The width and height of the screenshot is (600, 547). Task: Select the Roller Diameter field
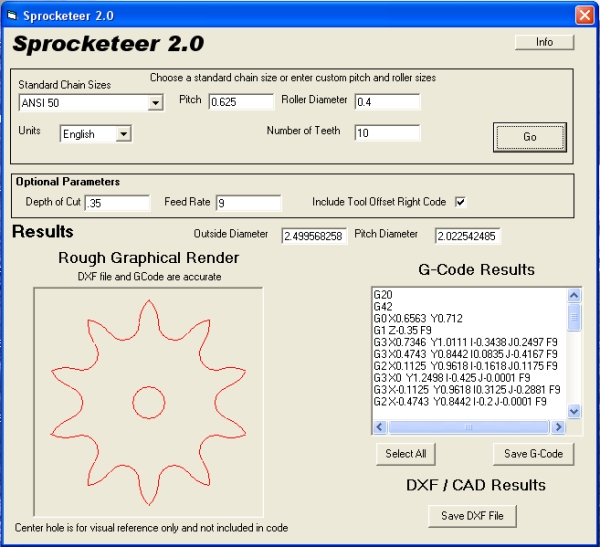(386, 102)
